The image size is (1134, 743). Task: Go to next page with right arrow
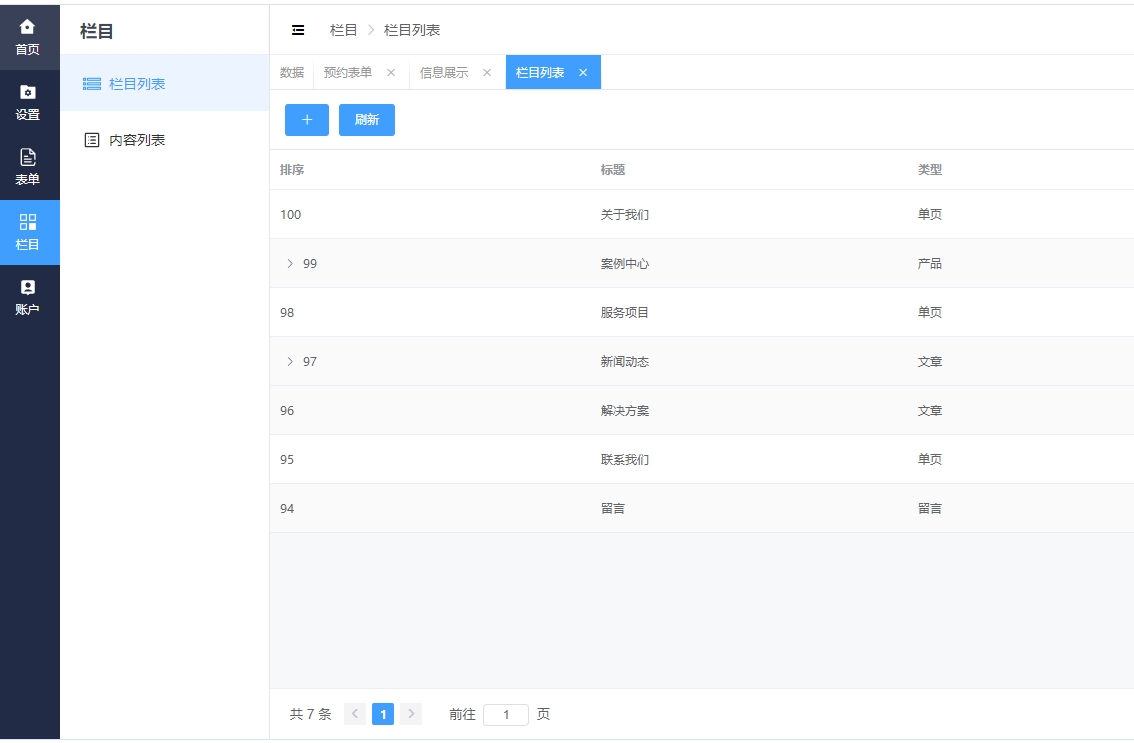(411, 714)
